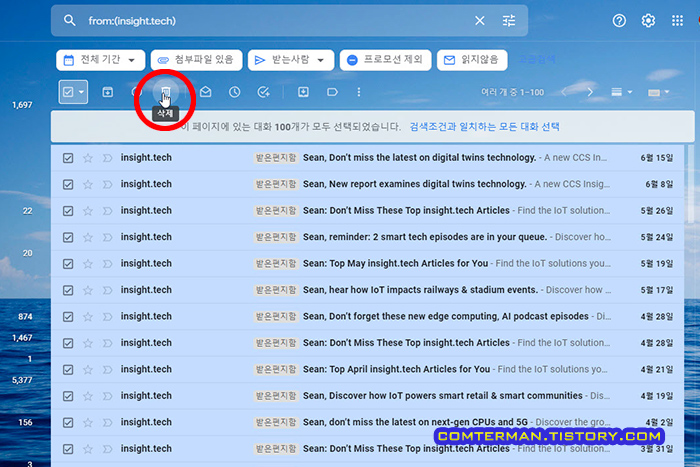Snooze selected mail with clock icon
This screenshot has width=700, height=467.
(234, 92)
